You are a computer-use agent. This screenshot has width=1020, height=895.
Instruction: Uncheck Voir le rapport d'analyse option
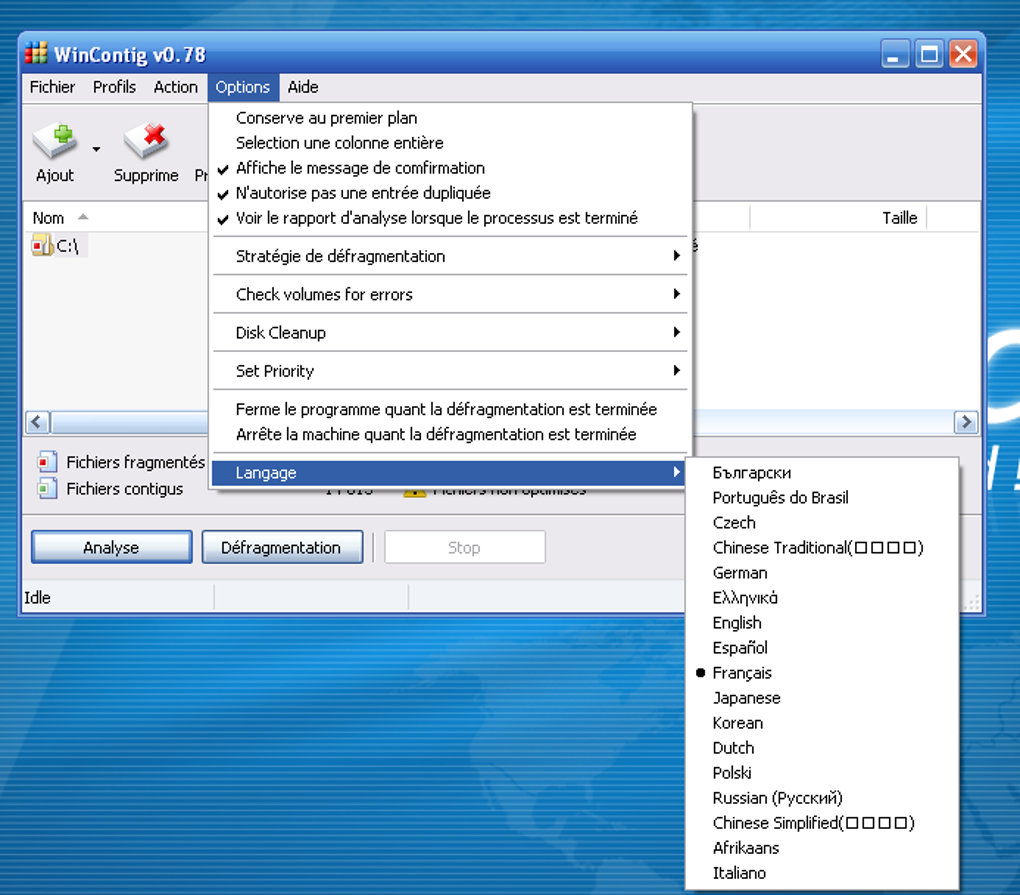(x=450, y=218)
